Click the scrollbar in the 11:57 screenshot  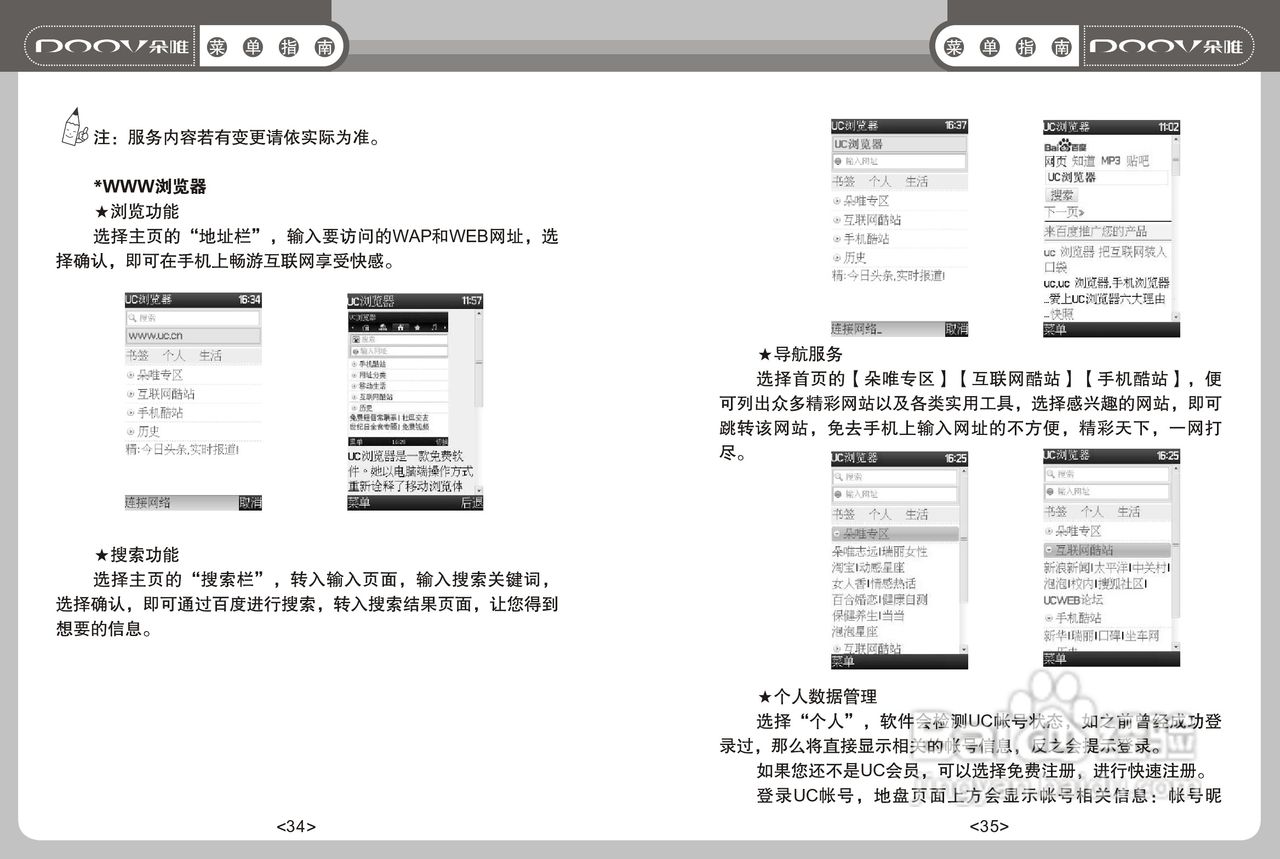click(479, 400)
